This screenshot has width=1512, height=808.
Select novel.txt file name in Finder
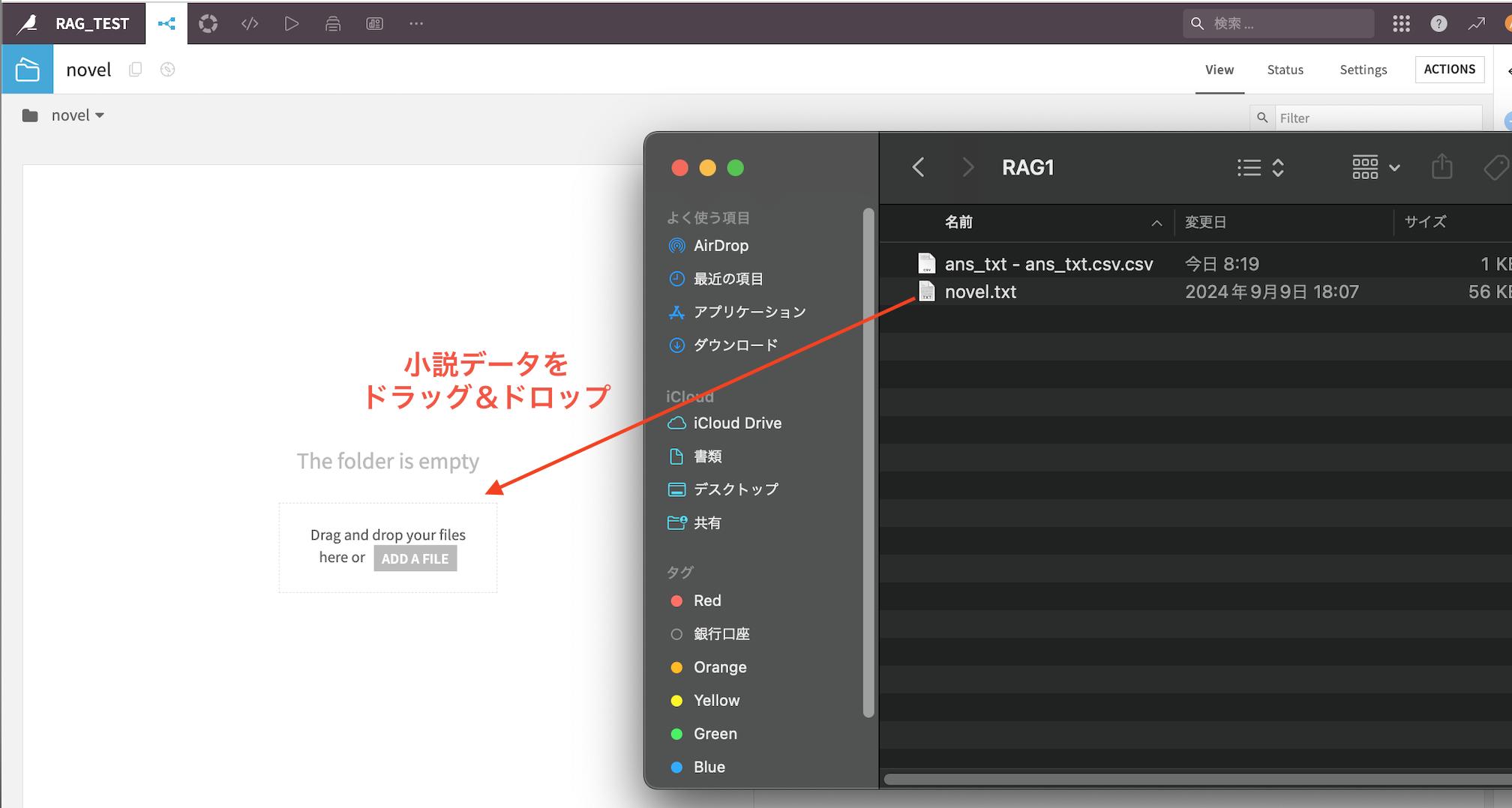[980, 292]
